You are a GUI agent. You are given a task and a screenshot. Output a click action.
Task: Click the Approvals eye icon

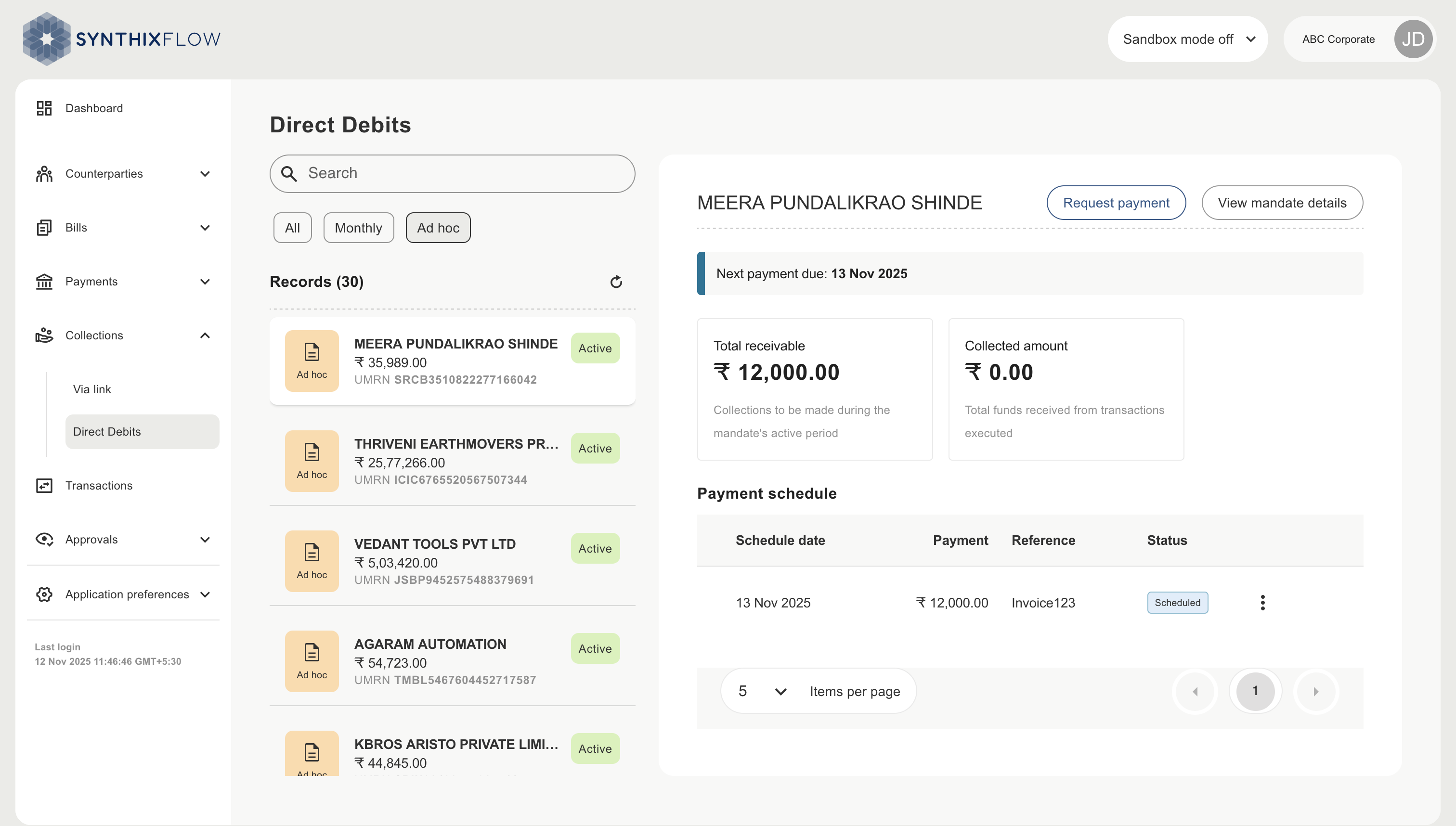coord(44,540)
